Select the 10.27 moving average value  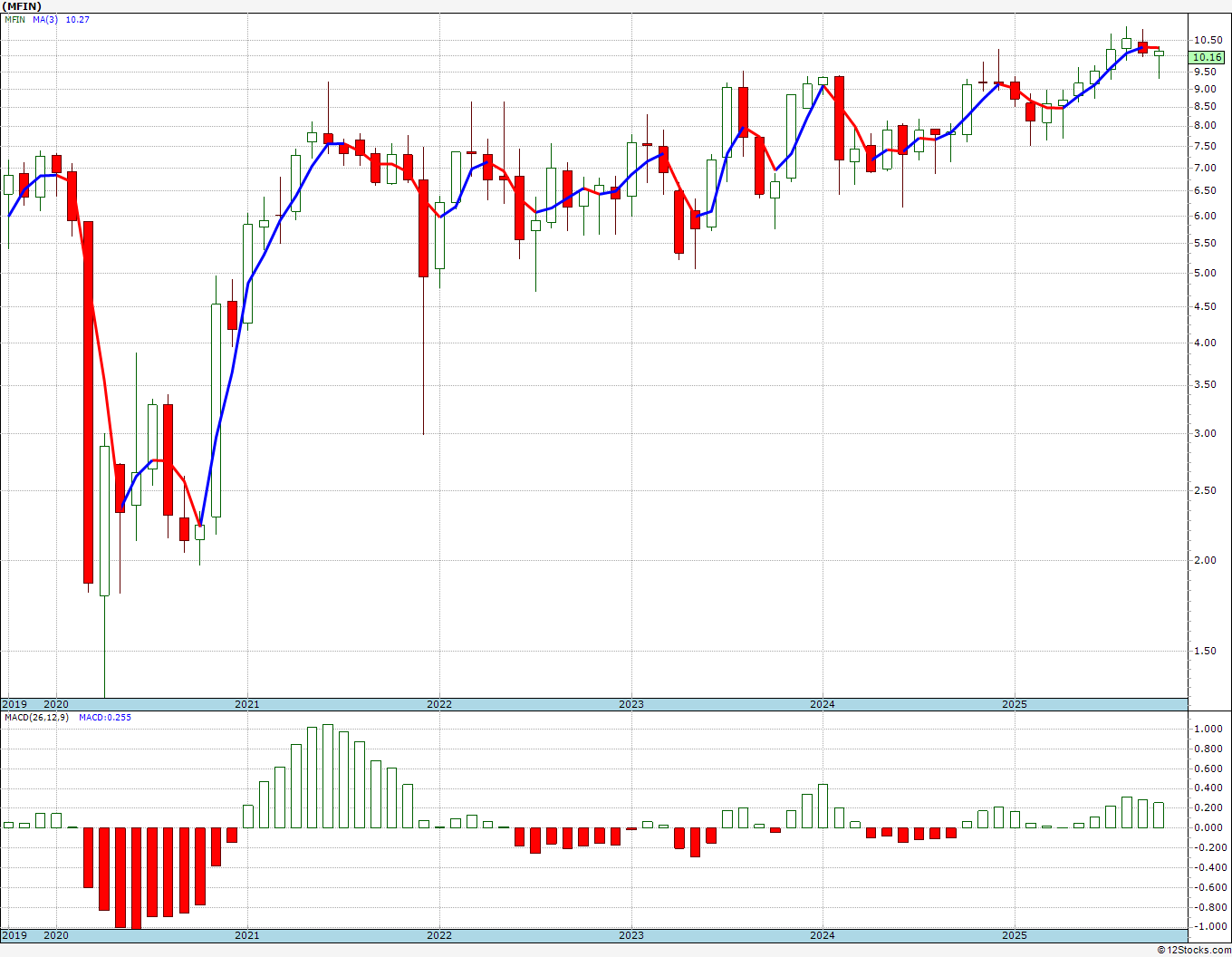[77, 19]
